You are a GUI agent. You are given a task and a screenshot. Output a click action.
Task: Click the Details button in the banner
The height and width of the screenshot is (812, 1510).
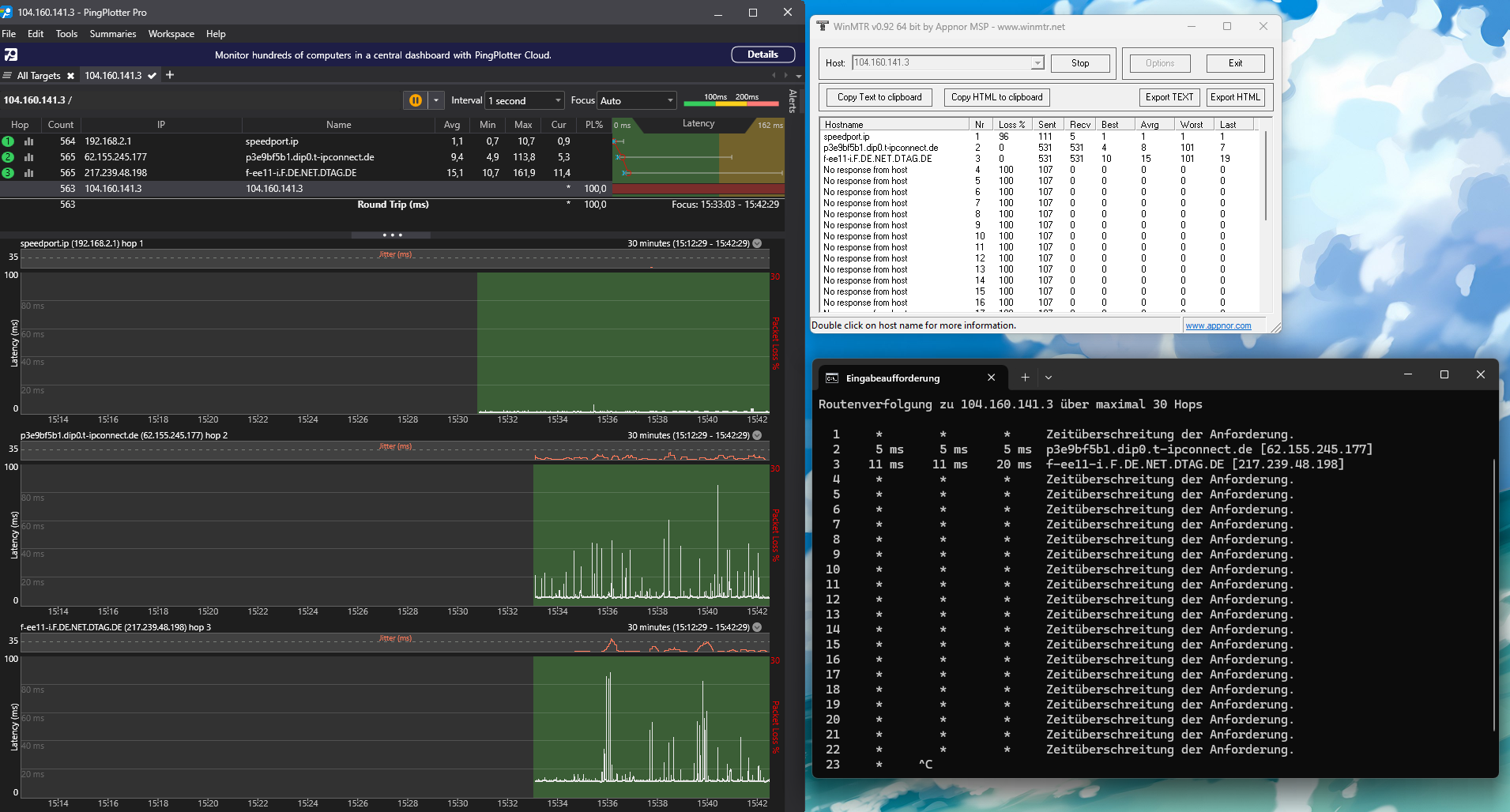coord(763,55)
